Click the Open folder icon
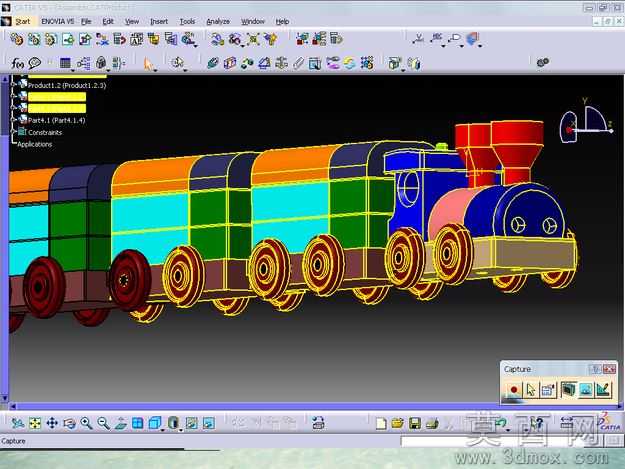 tap(398, 423)
